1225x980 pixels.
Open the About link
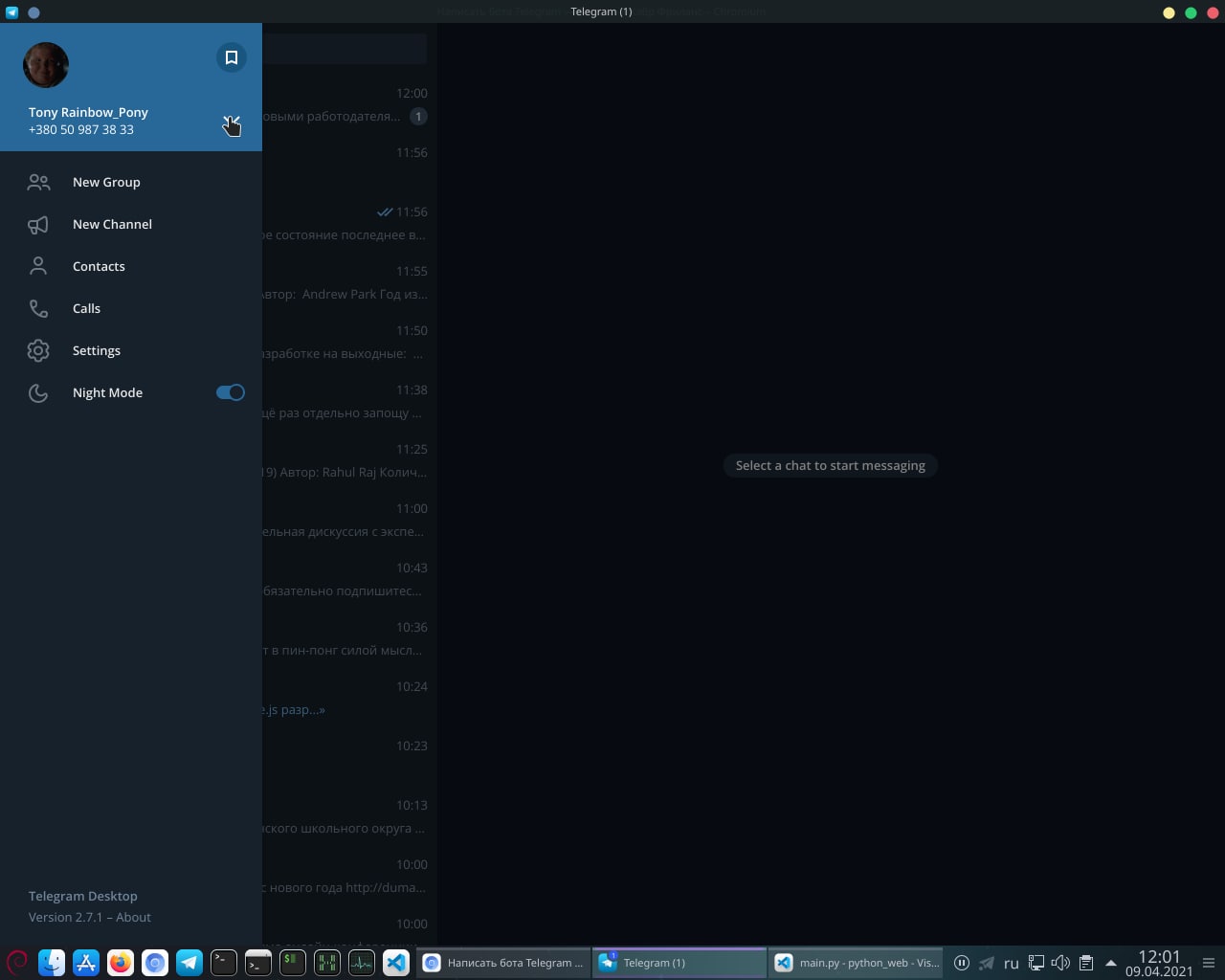pyautogui.click(x=133, y=917)
